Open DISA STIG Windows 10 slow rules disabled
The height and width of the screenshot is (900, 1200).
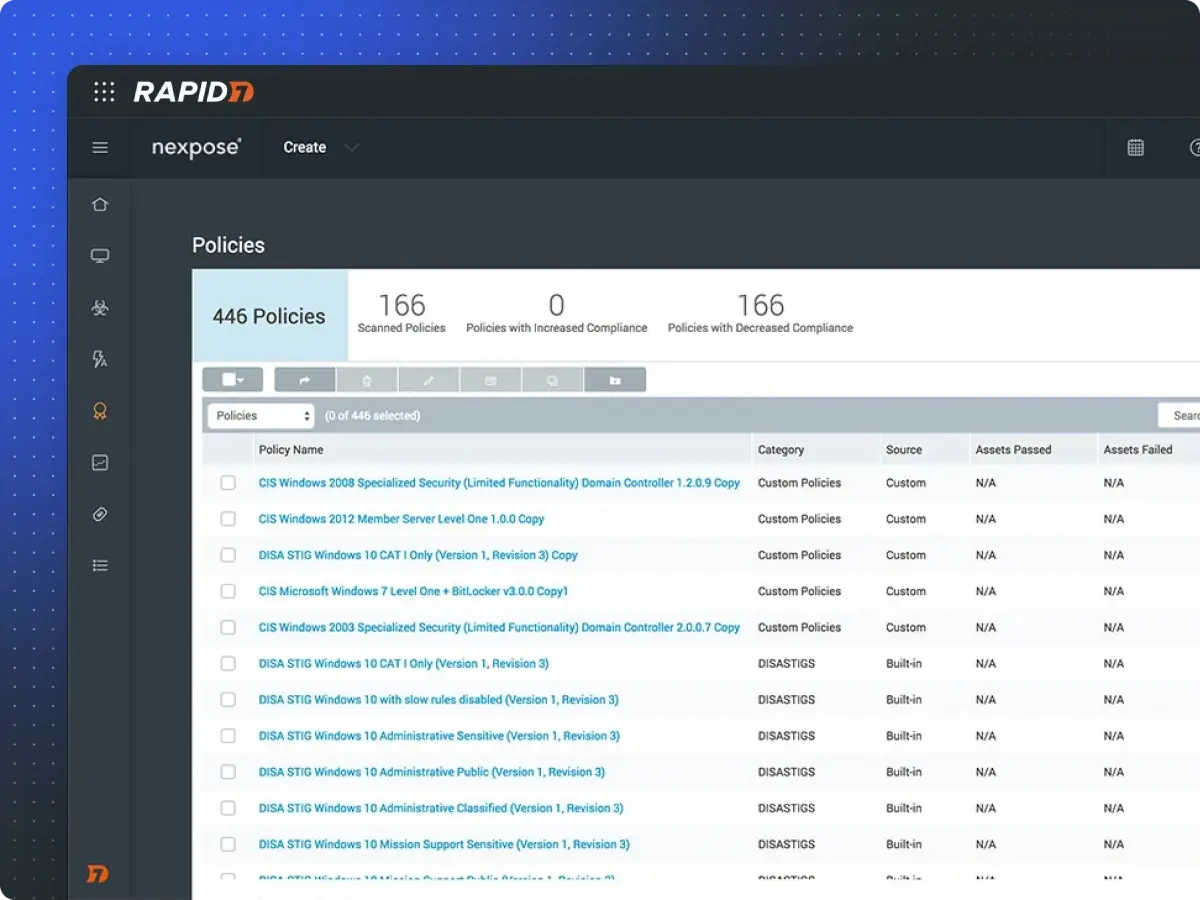coord(438,699)
